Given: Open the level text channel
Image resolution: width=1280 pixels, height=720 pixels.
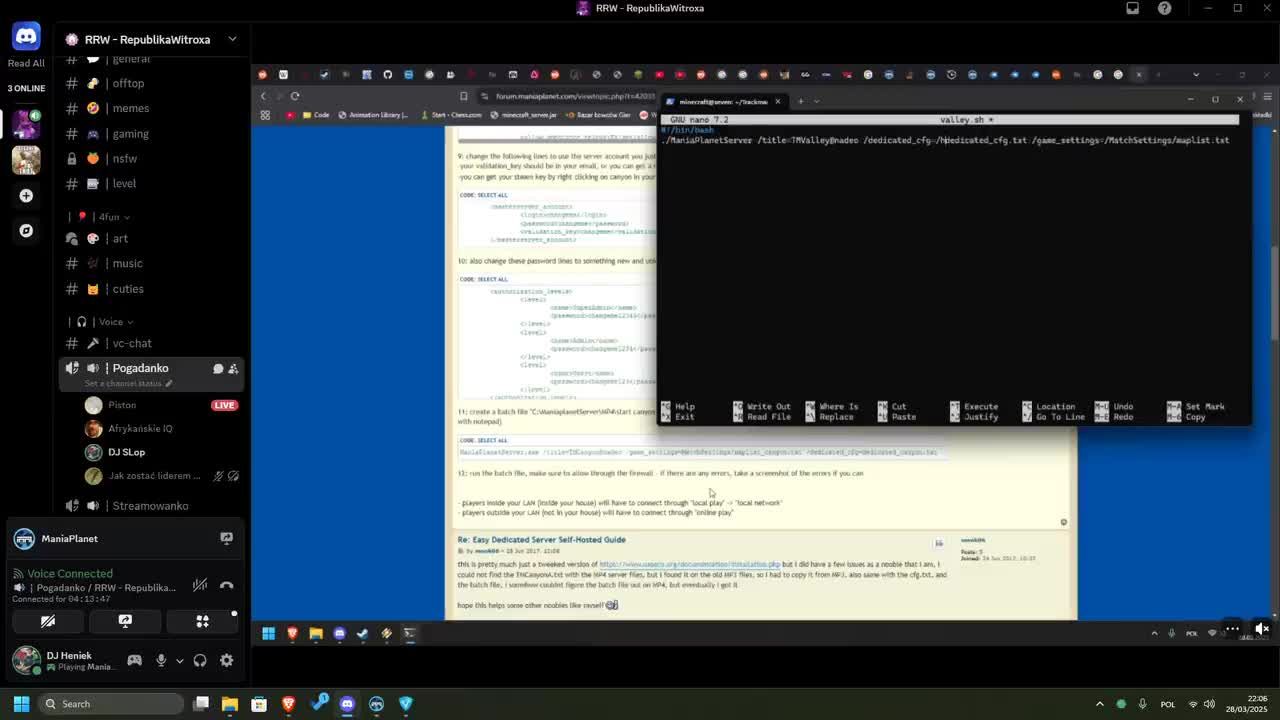Looking at the screenshot, I should (x=151, y=183).
